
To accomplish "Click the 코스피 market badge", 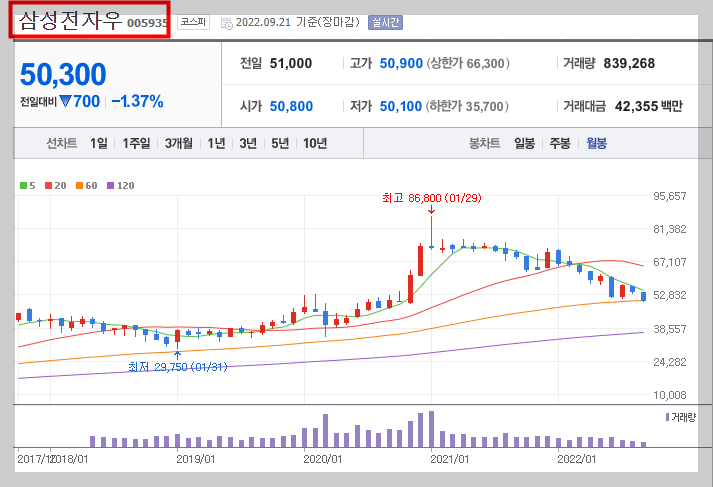I will click(x=193, y=22).
